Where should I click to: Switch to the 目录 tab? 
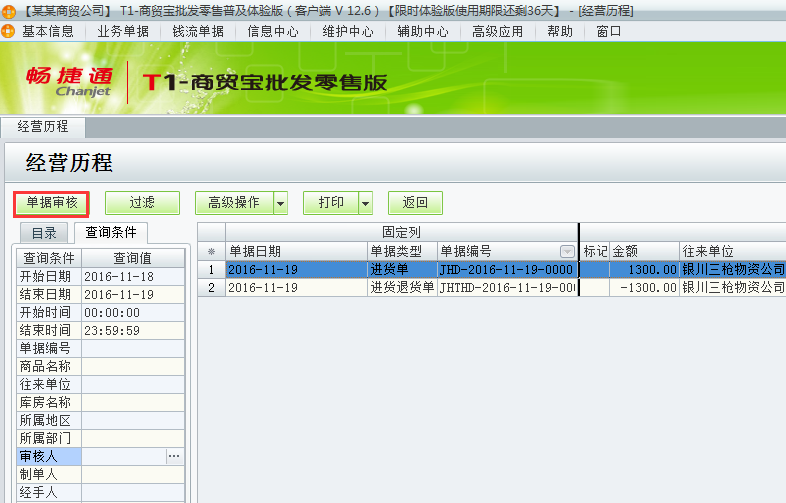pos(44,233)
